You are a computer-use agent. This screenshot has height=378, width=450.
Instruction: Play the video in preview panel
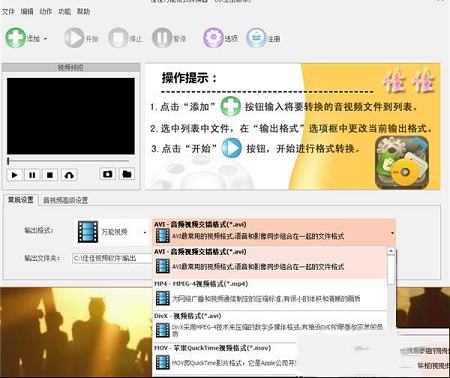point(14,175)
